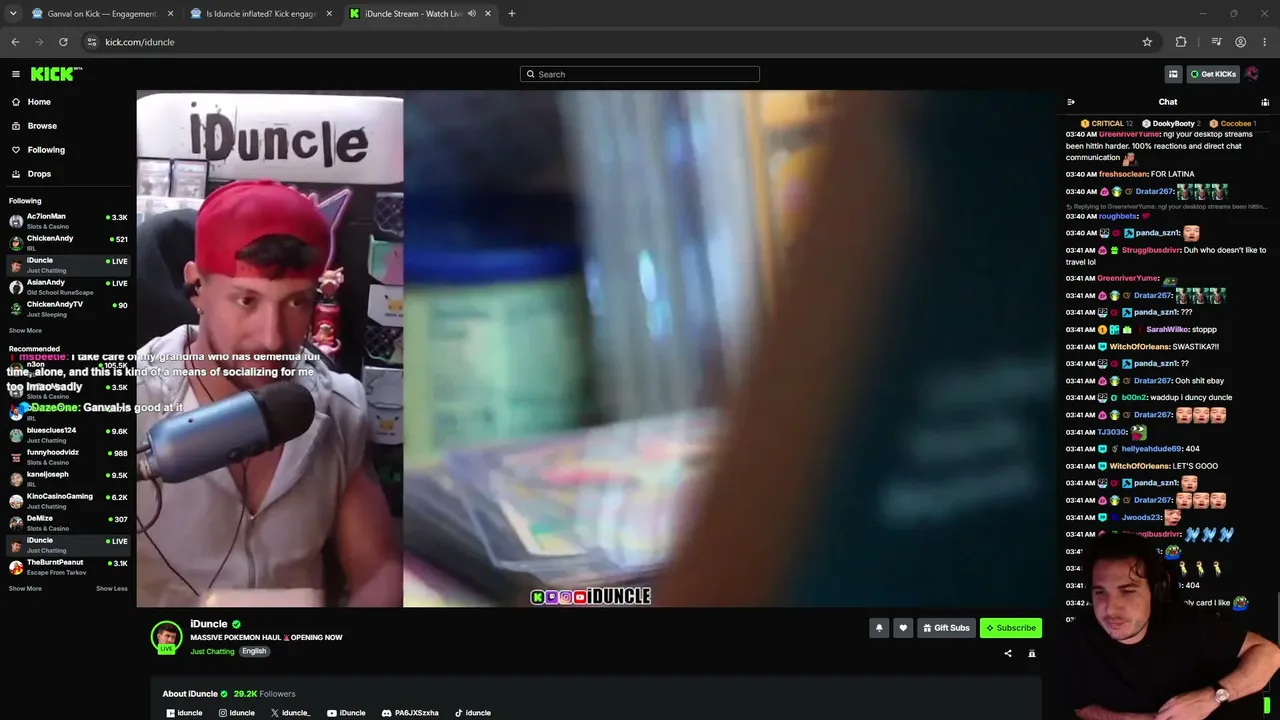Click username hellyeahdude69 in chat
Image resolution: width=1280 pixels, height=720 pixels.
click(1151, 449)
